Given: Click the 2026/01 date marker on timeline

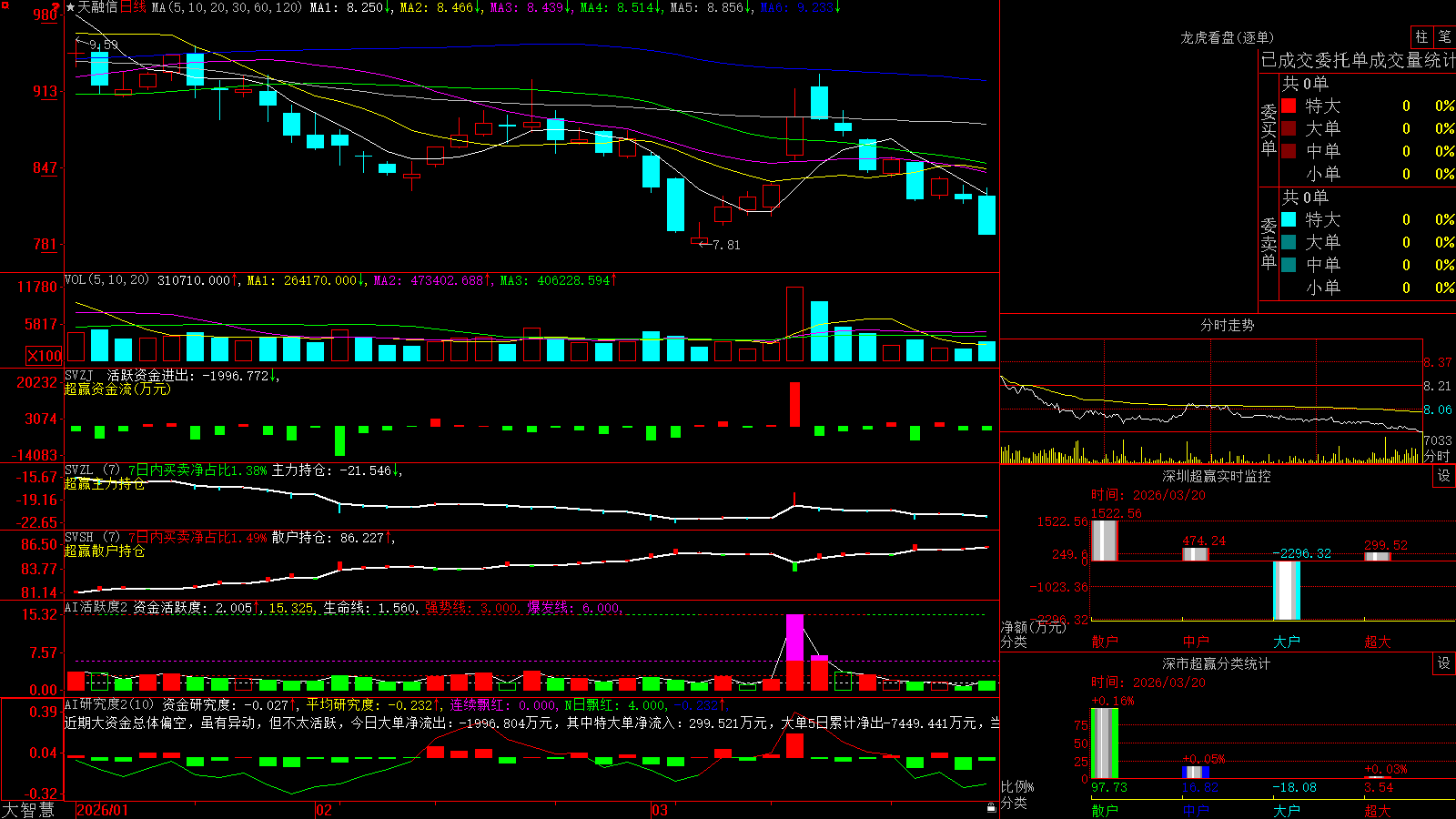Looking at the screenshot, I should 103,810.
